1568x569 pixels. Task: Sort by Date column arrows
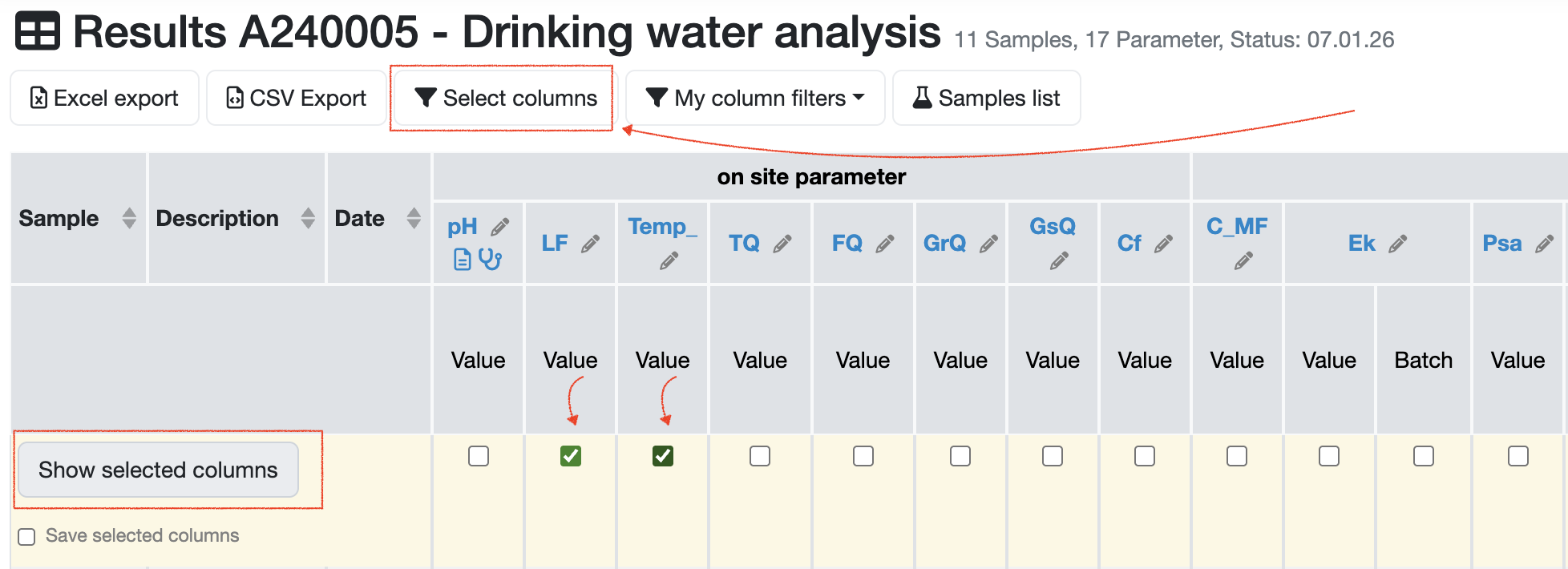414,218
